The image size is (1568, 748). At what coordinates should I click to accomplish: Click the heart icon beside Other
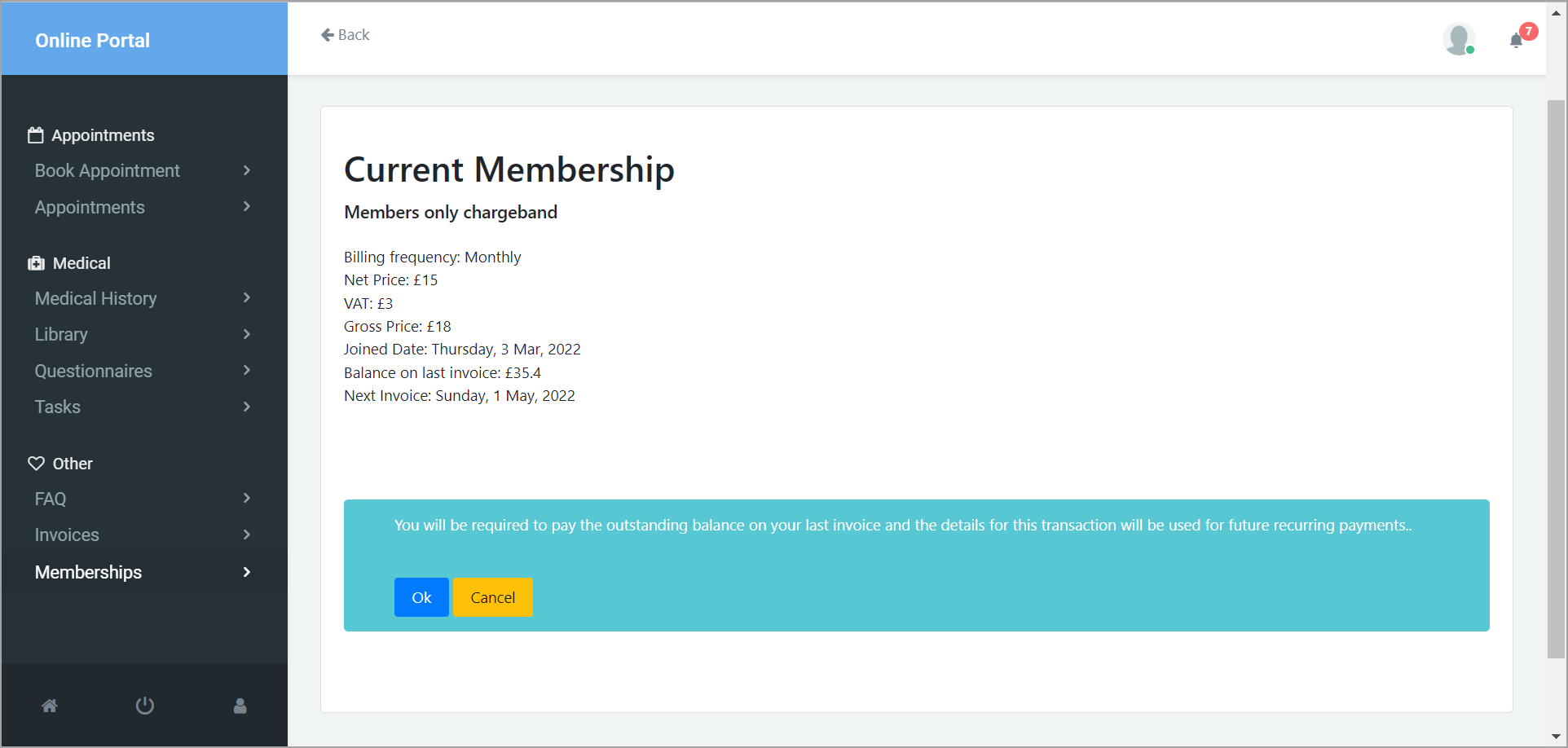click(x=36, y=464)
